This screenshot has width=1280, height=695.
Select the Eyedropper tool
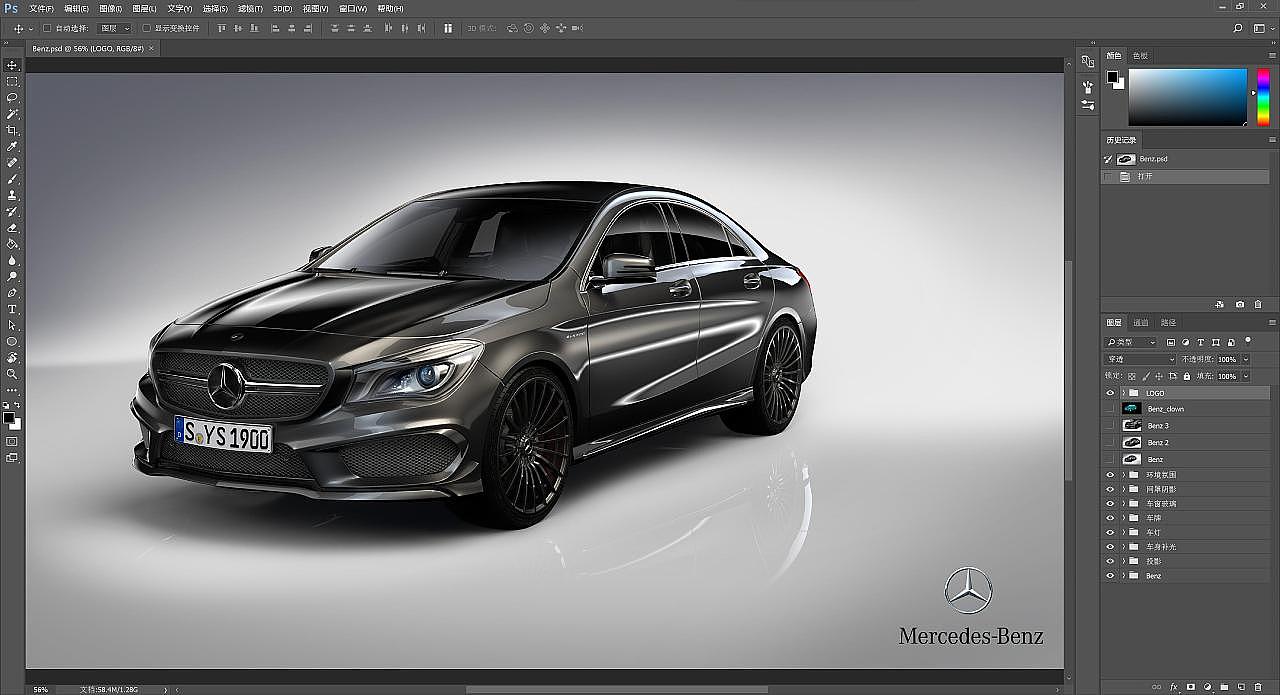click(x=12, y=146)
